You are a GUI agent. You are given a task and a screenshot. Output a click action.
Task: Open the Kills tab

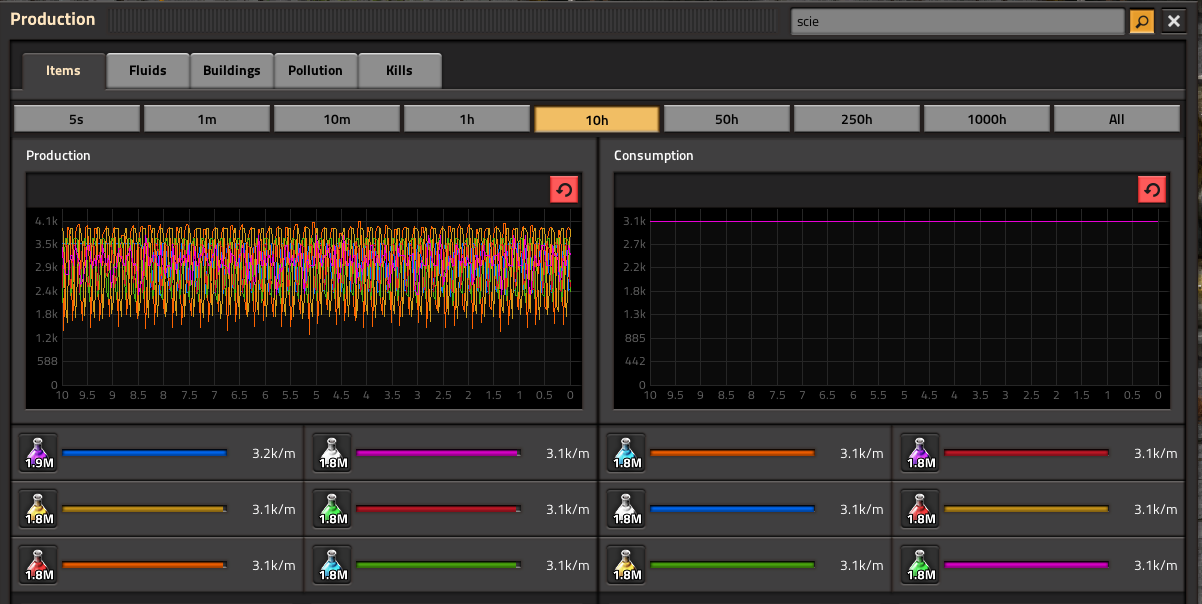tap(400, 71)
